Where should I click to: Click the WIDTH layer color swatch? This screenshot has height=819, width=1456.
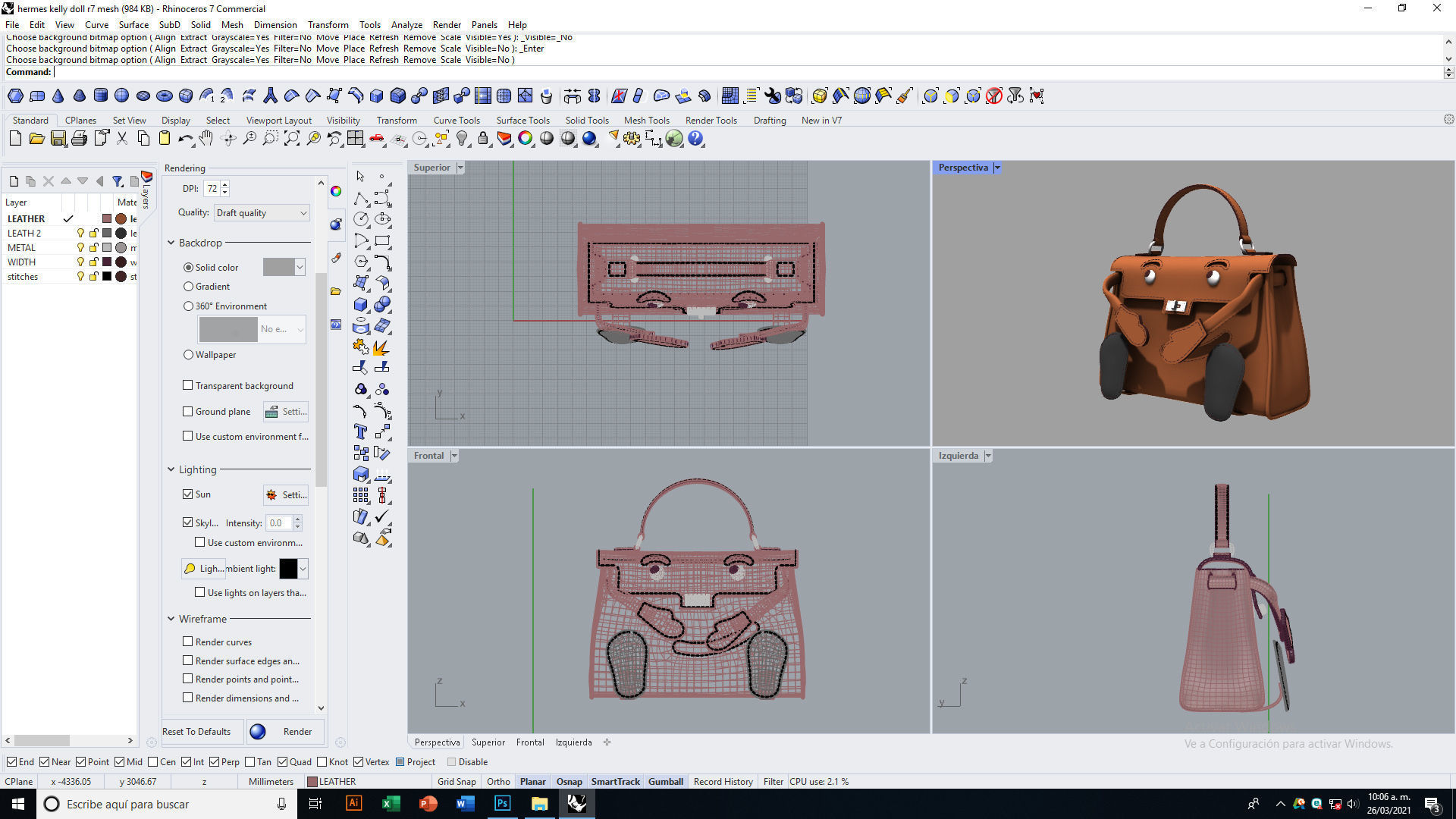(x=107, y=262)
